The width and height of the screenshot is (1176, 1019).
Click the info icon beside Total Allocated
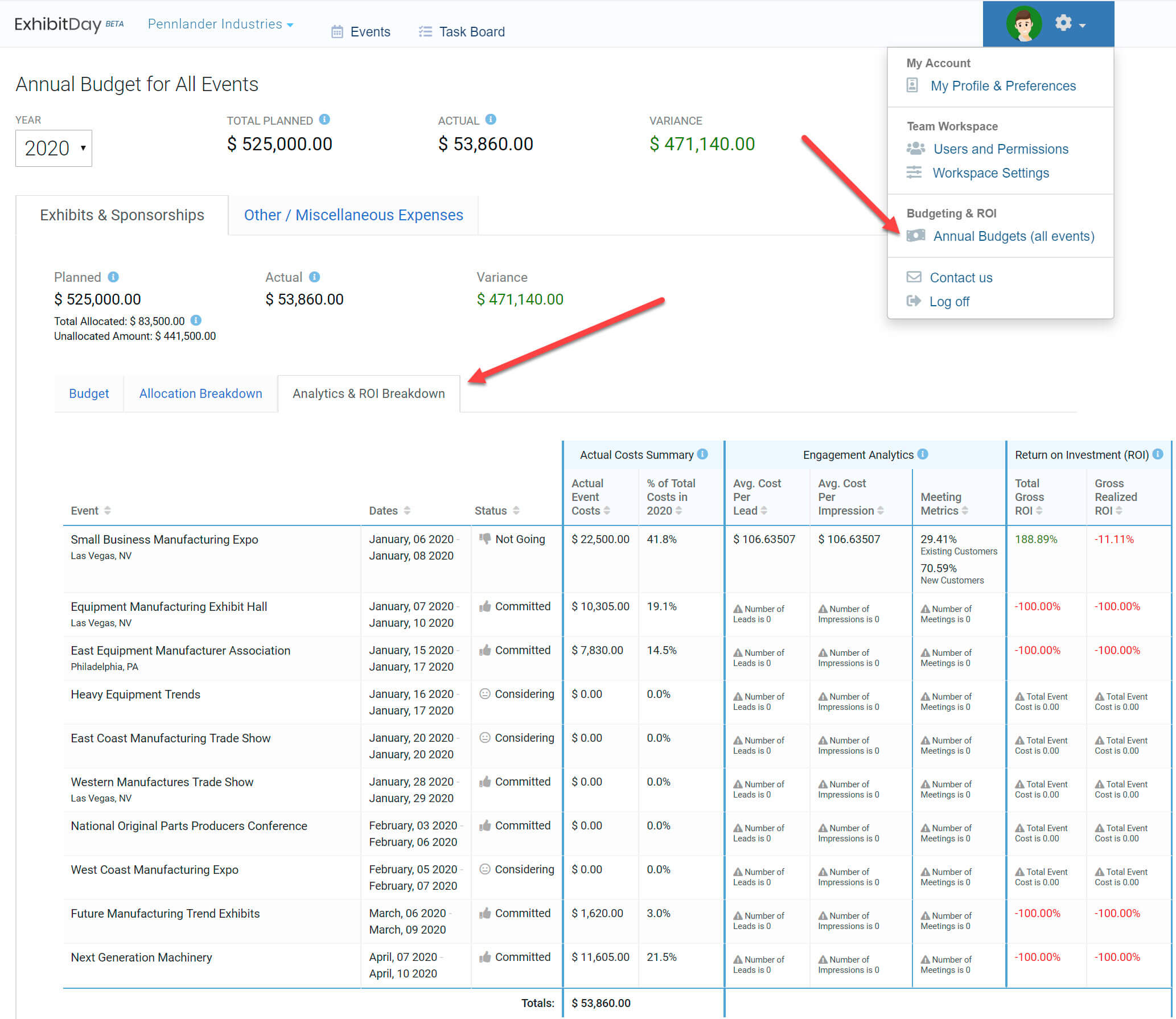(196, 321)
